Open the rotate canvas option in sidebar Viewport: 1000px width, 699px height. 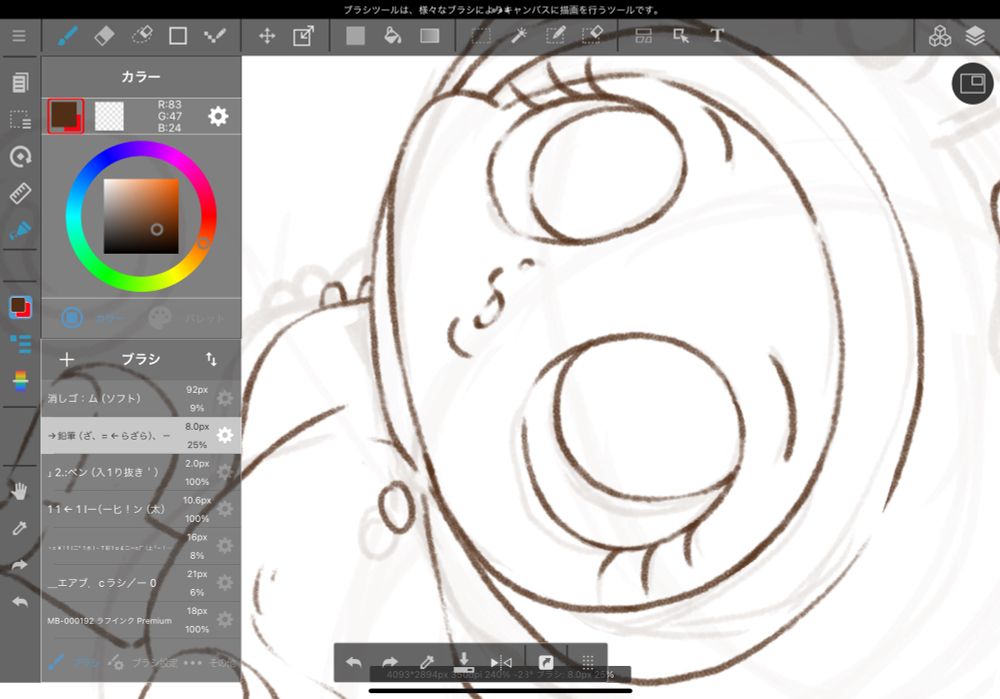20,156
